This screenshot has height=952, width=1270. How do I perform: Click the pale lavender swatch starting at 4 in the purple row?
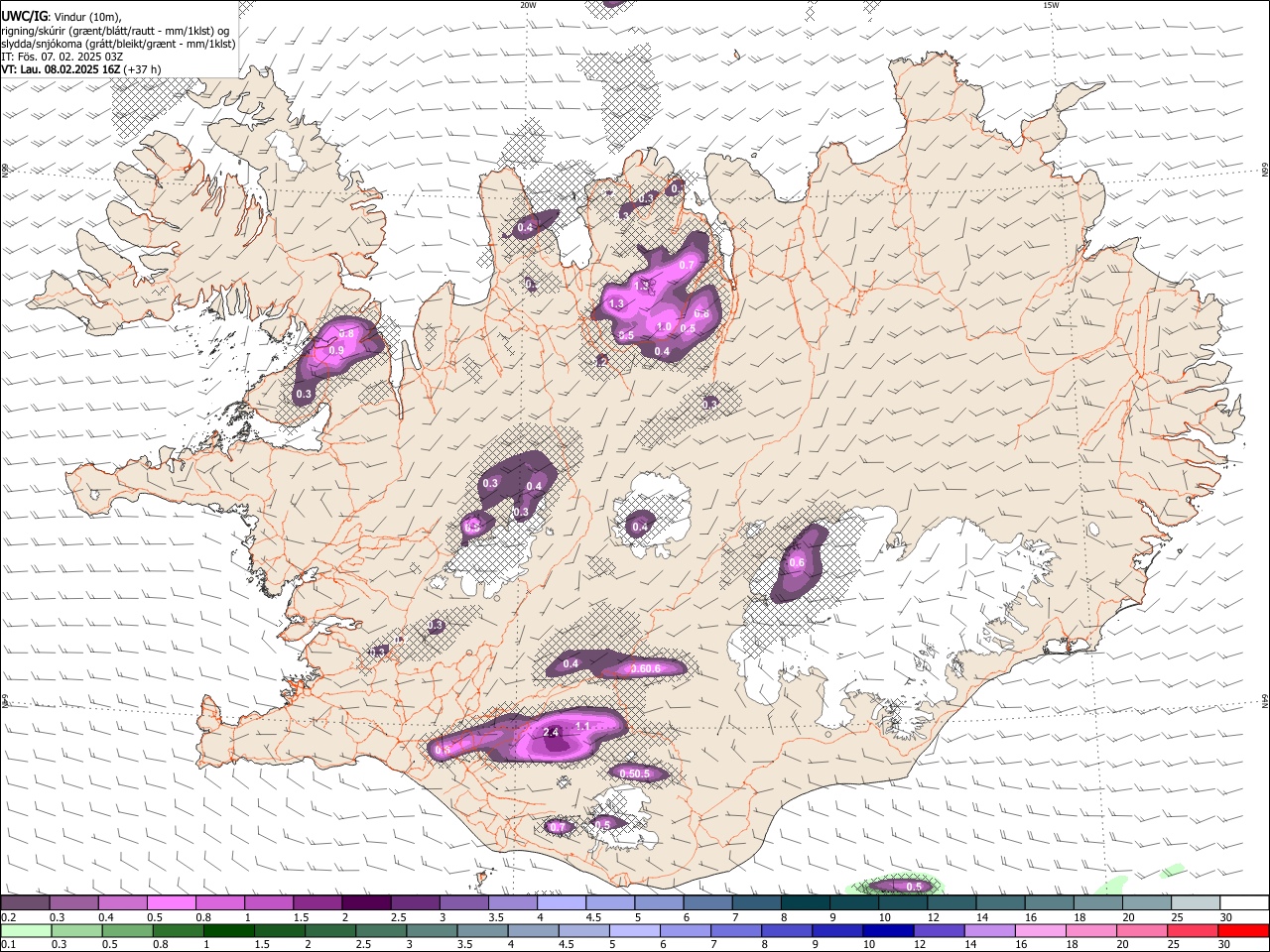562,903
